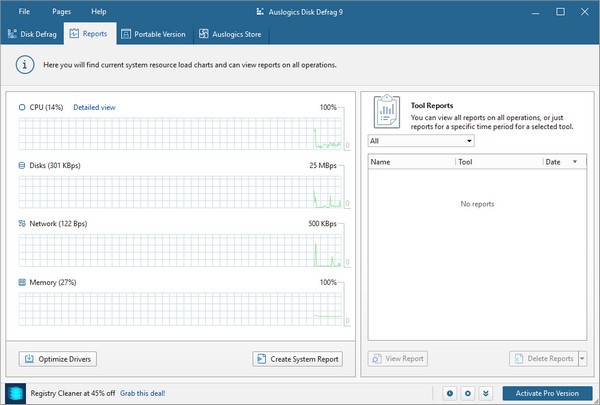The height and width of the screenshot is (405, 600).
Task: Click the info circle icon
Action: click(x=25, y=65)
